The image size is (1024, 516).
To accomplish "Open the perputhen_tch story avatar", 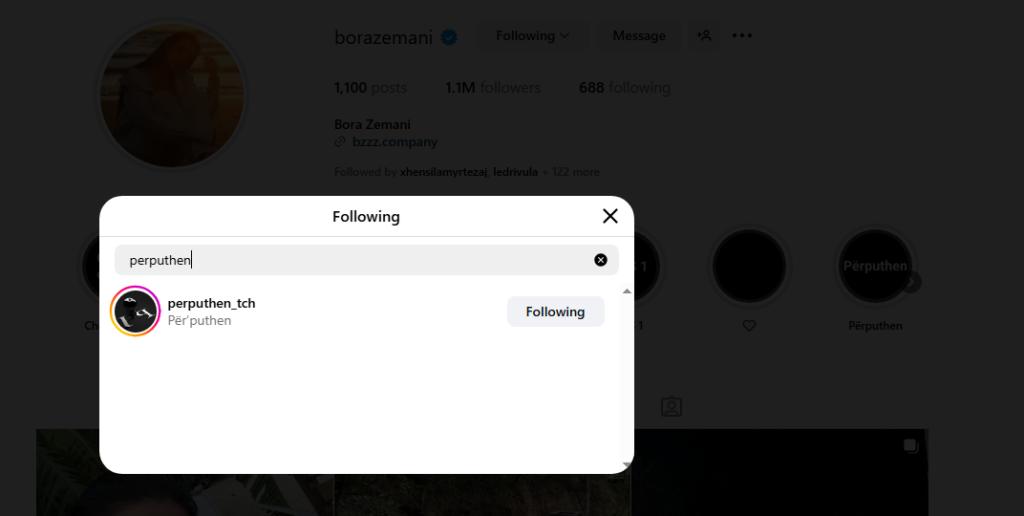I will click(135, 311).
